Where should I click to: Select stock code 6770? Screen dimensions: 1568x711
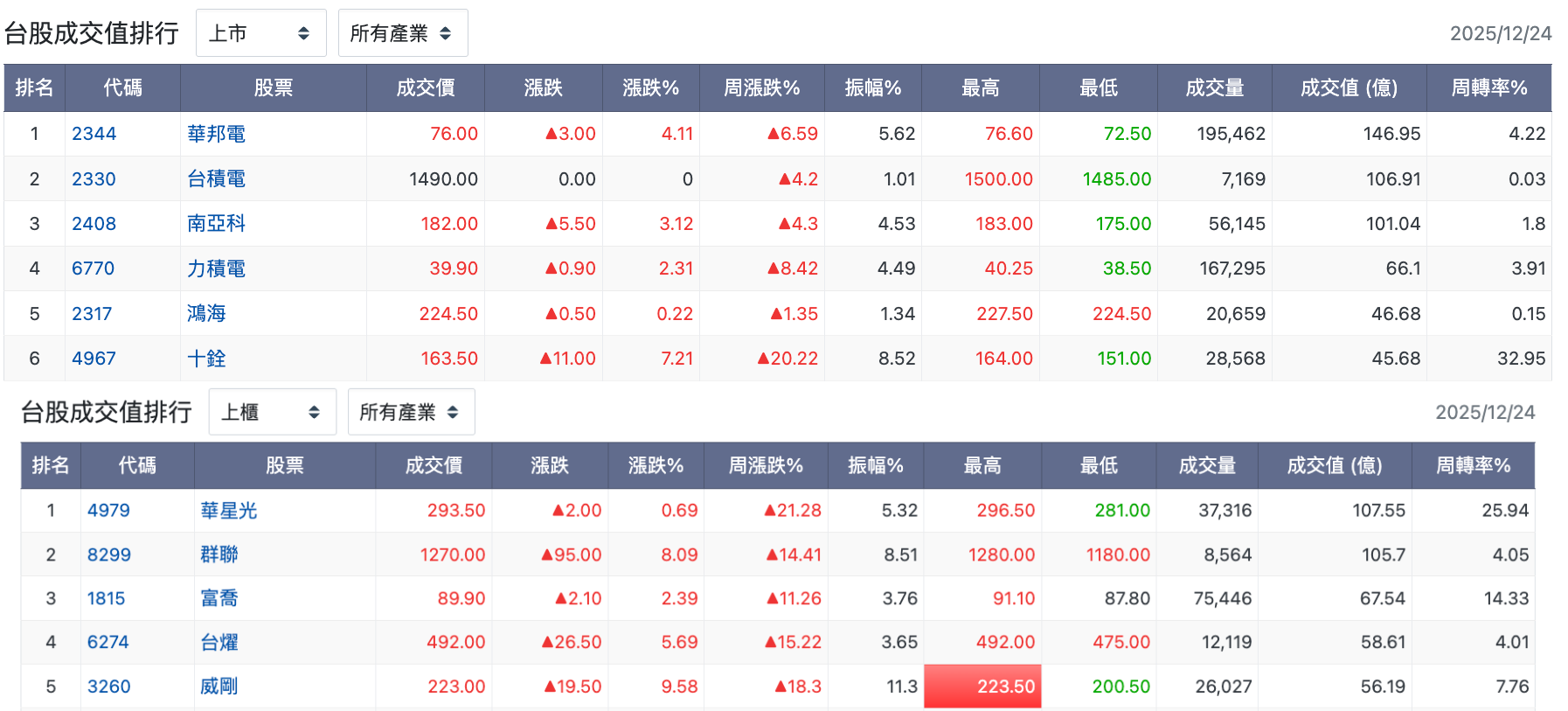coord(93,268)
